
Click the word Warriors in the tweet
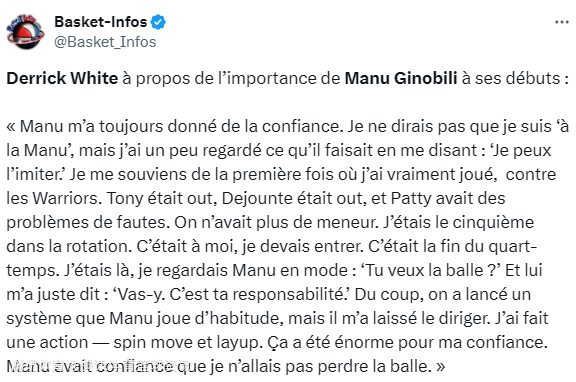(65, 198)
